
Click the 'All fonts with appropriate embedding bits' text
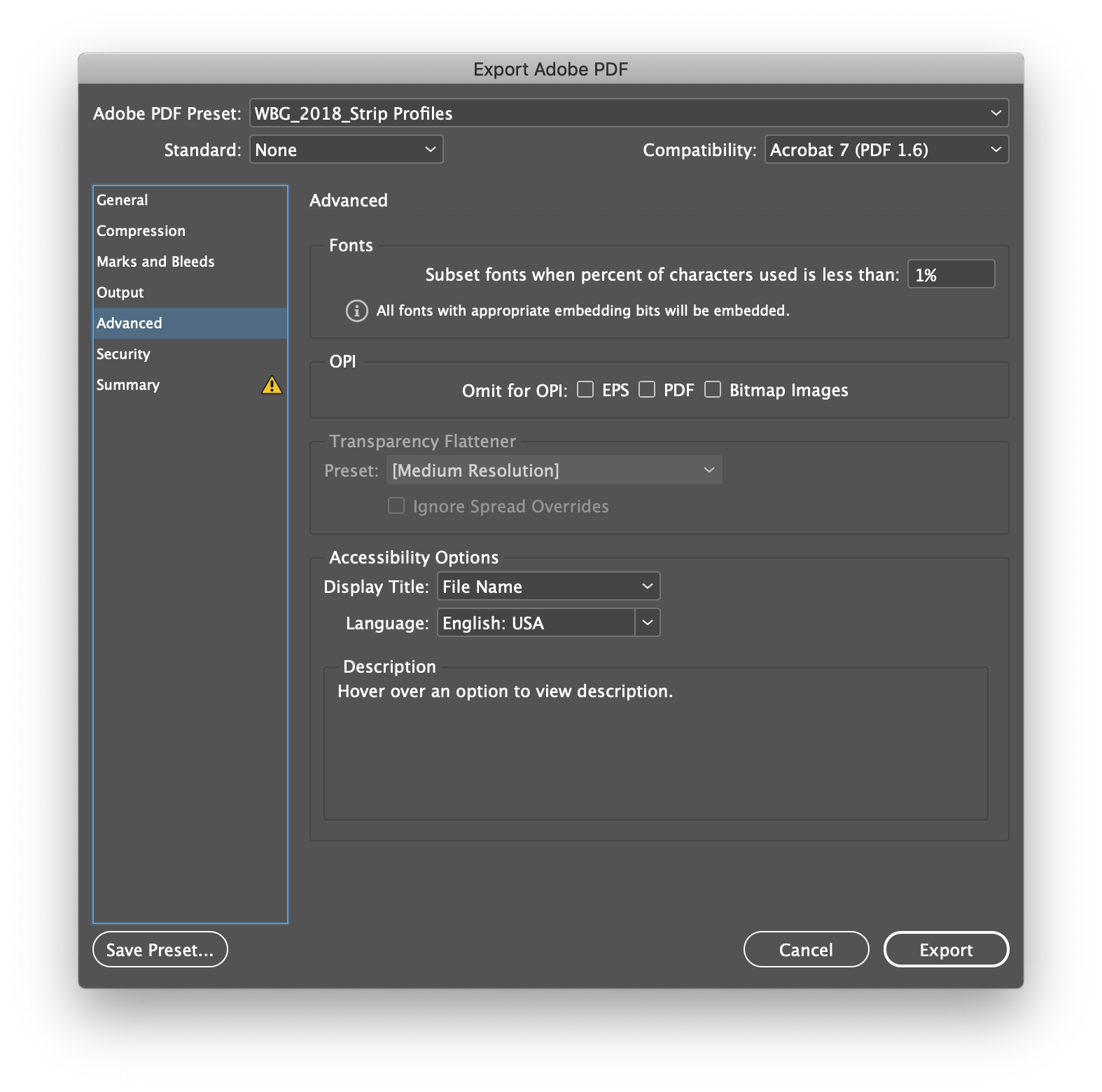[x=583, y=311]
